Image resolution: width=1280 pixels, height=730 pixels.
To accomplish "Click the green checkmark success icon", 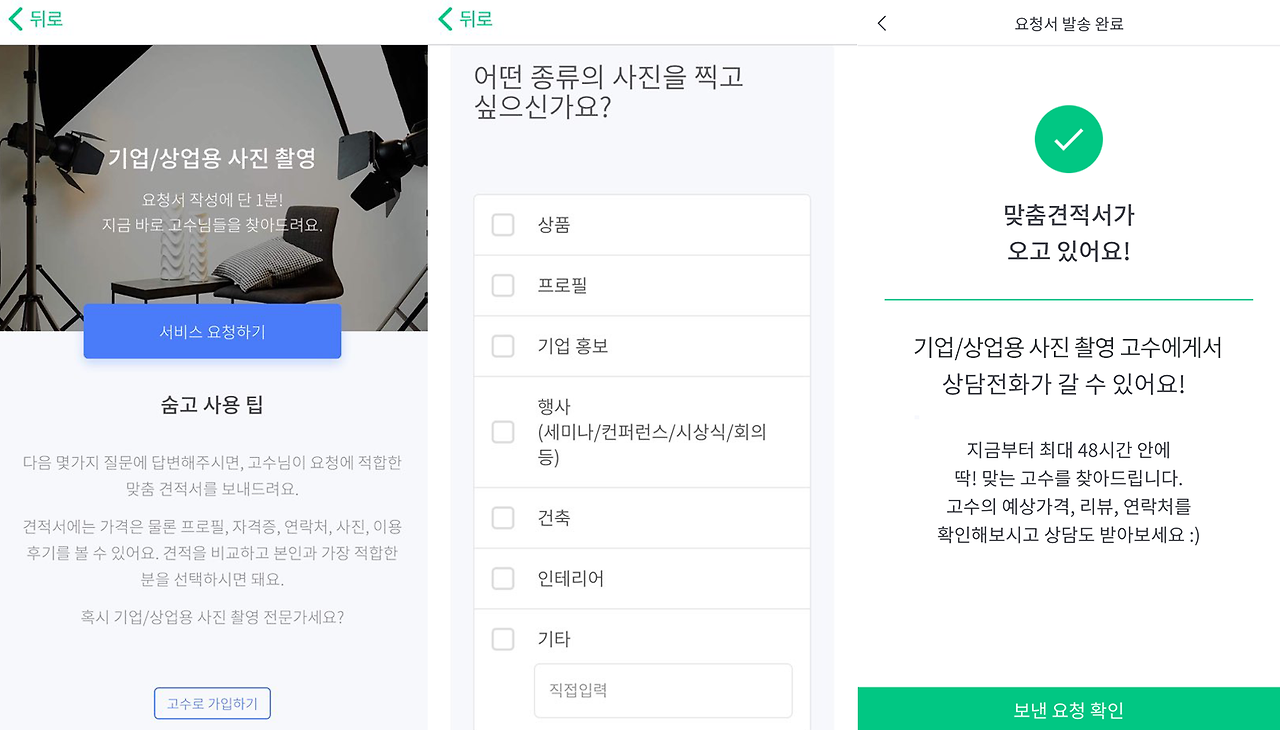I will pos(1068,139).
